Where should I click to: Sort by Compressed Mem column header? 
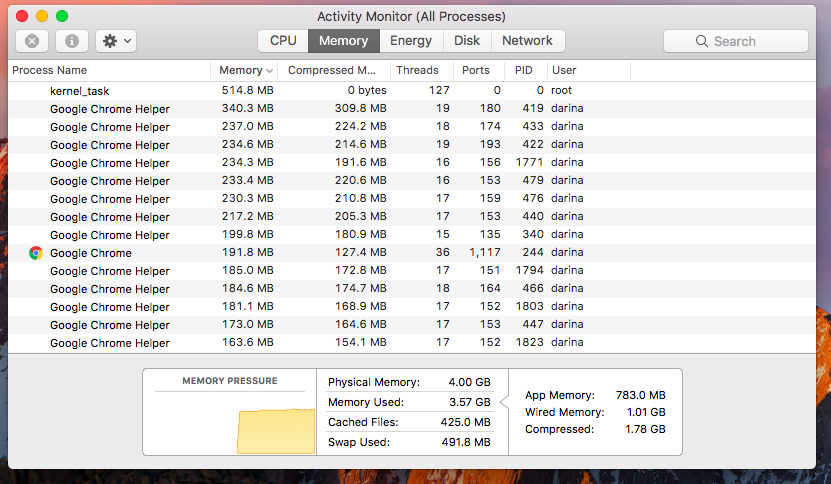334,70
